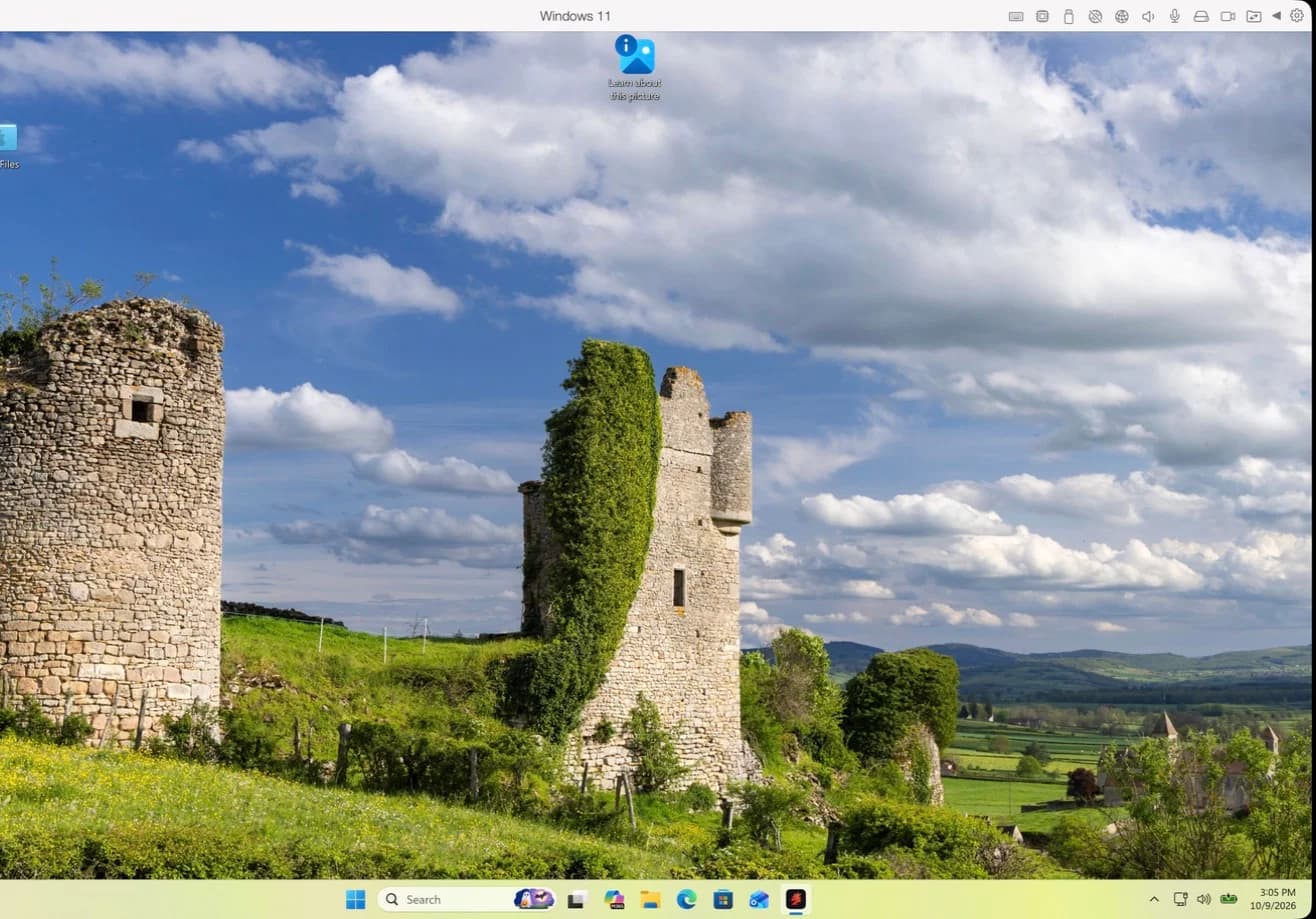Screen dimensions: 1316x919
Task: Click the keyboard icon in the VM toolbar
Action: pyautogui.click(x=1016, y=16)
